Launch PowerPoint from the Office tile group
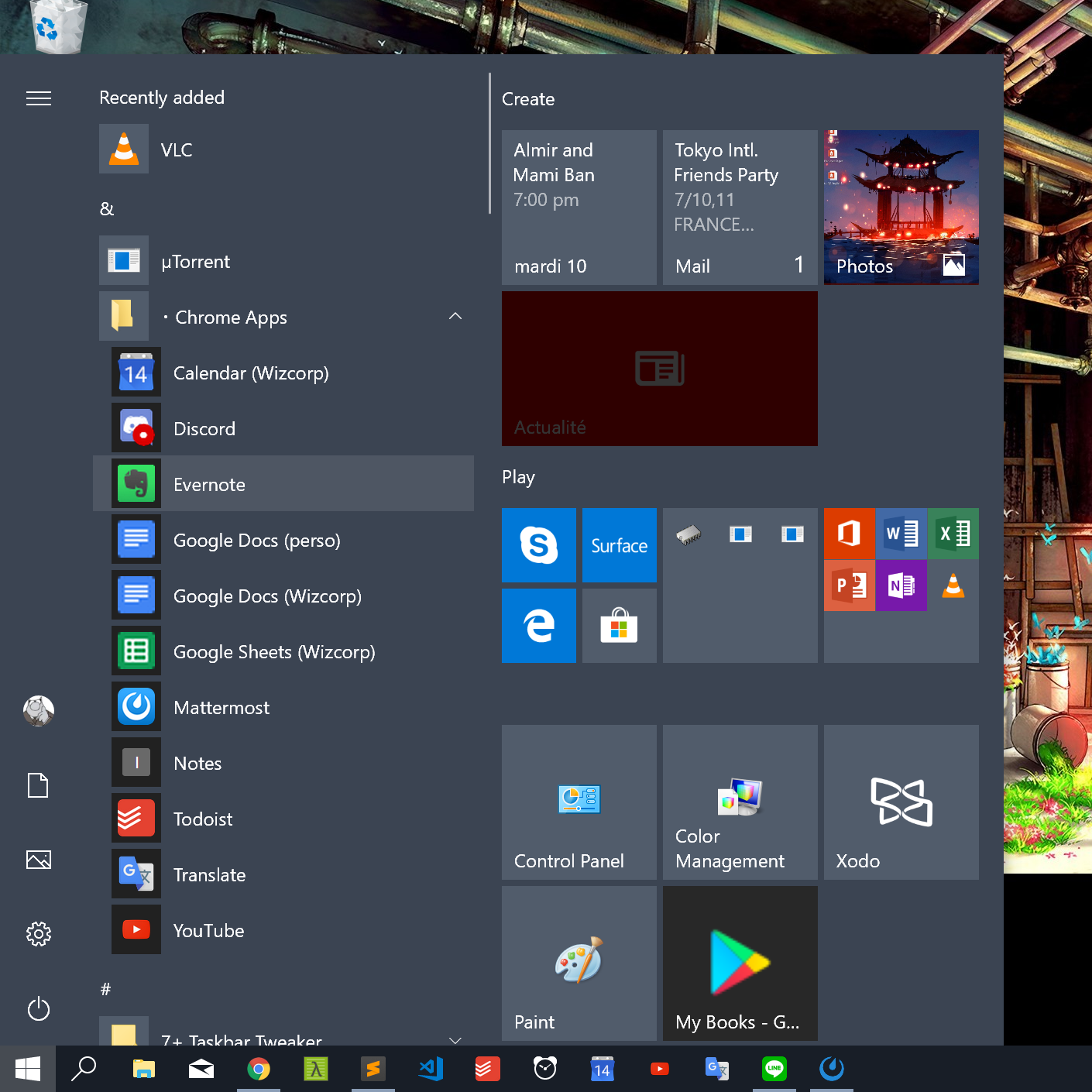The image size is (1092, 1092). pos(850,585)
